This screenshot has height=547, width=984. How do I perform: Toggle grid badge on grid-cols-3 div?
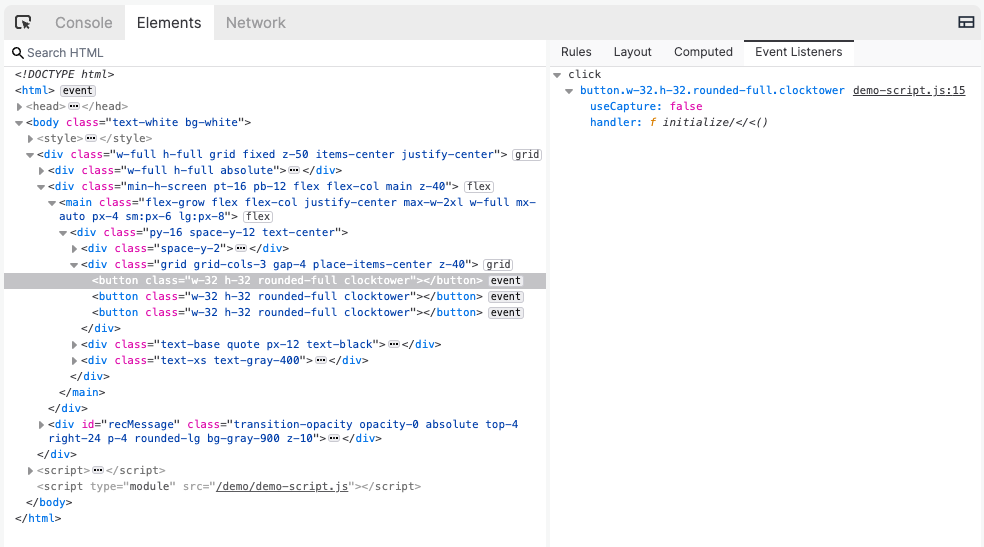[498, 265]
